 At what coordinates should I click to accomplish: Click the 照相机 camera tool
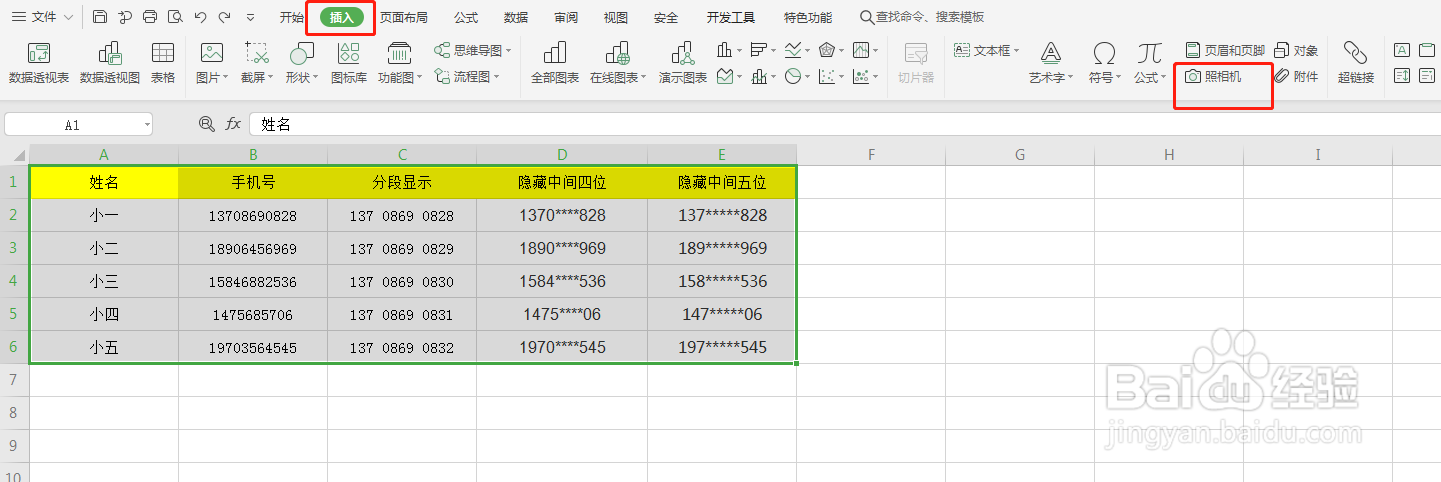click(1213, 76)
